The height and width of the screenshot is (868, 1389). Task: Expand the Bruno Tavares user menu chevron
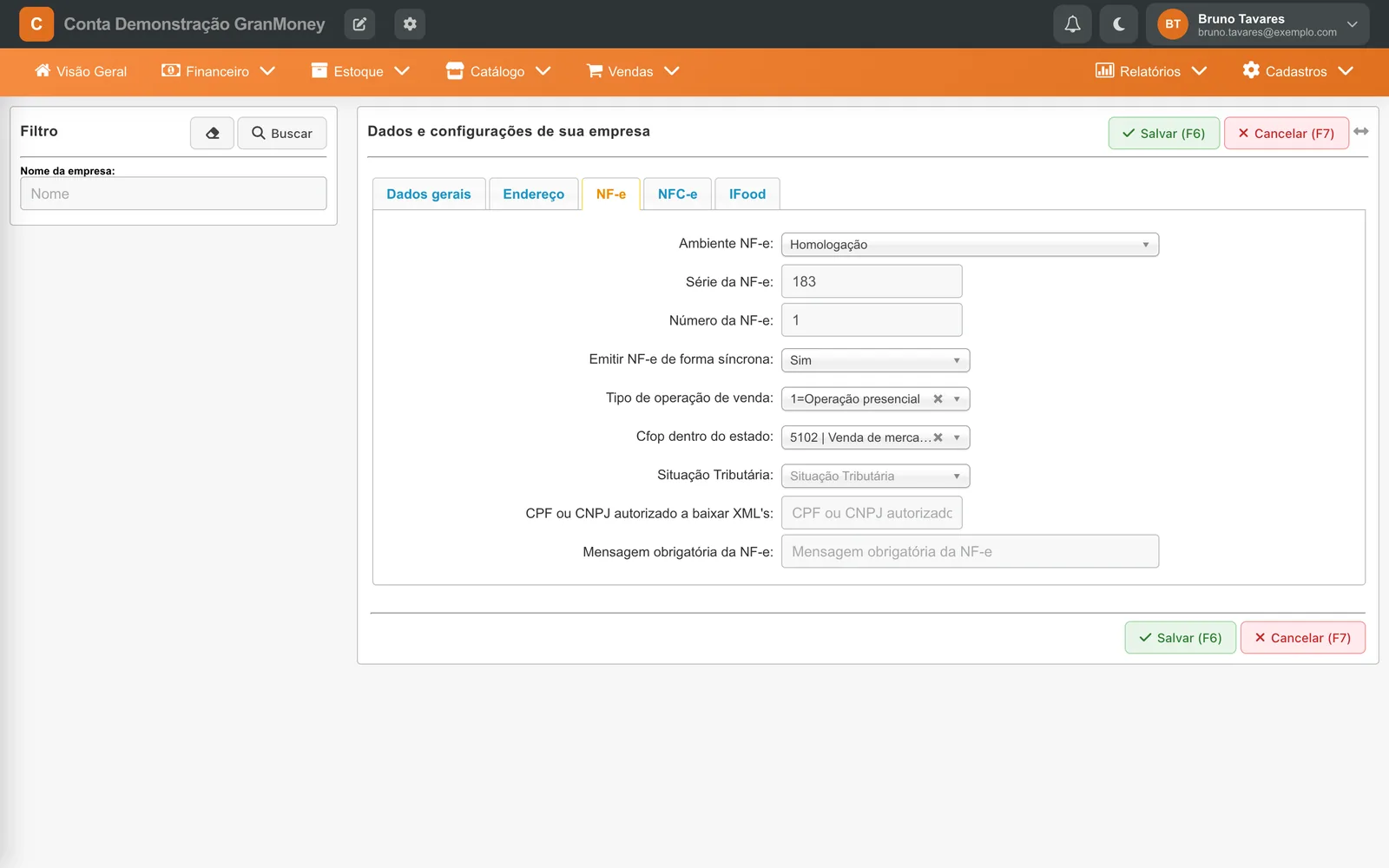tap(1352, 24)
